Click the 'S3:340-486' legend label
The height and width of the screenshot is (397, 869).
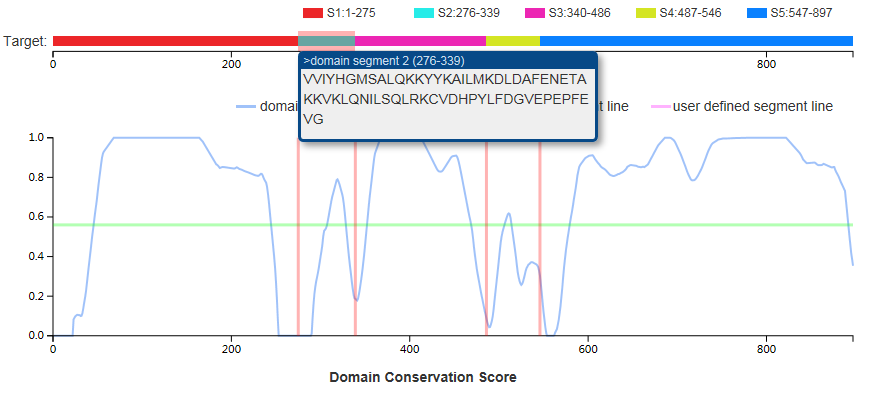[x=580, y=13]
